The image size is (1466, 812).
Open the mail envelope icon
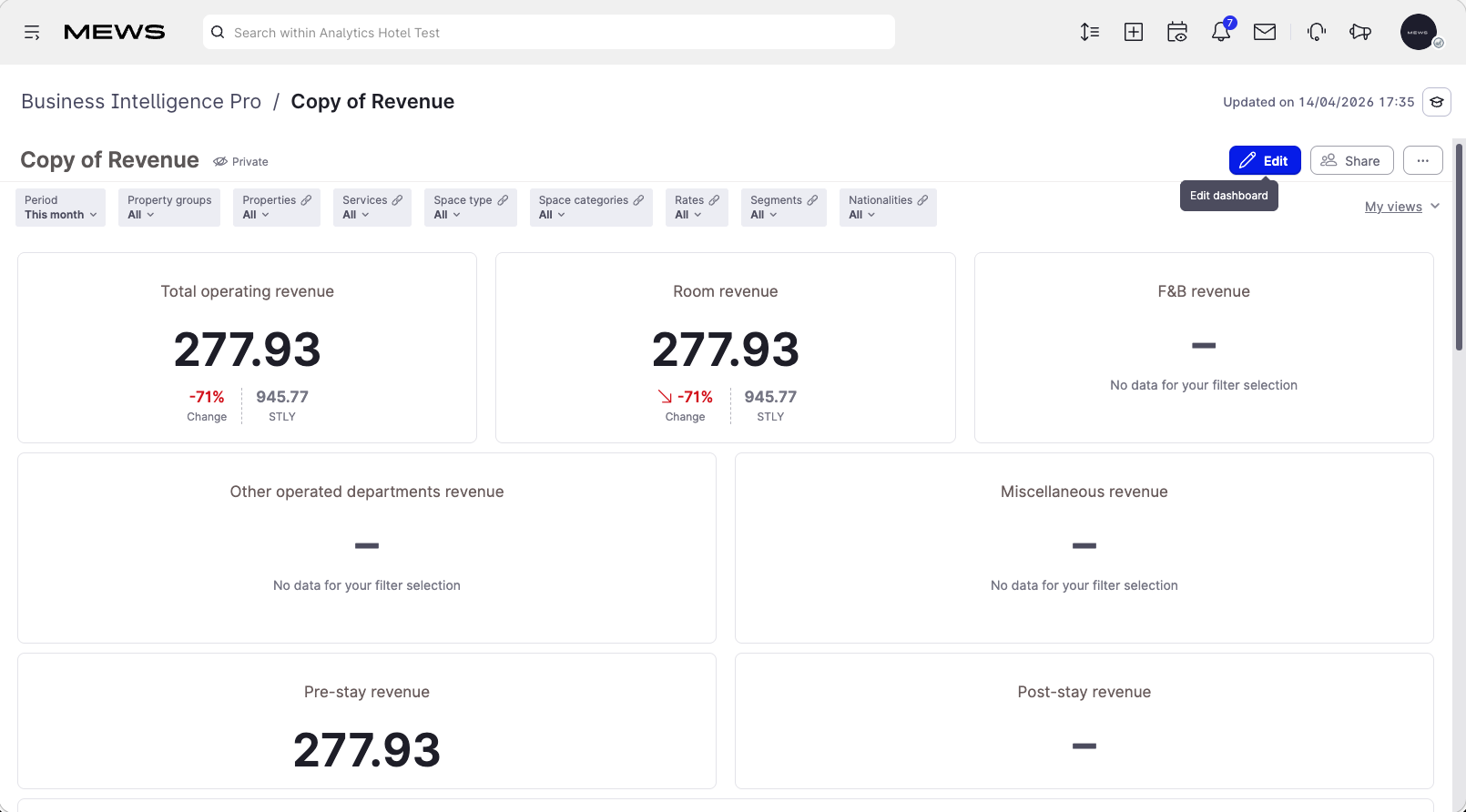[x=1265, y=33]
